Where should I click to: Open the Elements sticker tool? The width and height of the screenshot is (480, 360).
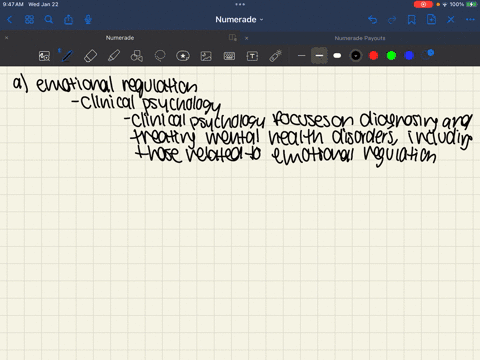(183, 56)
